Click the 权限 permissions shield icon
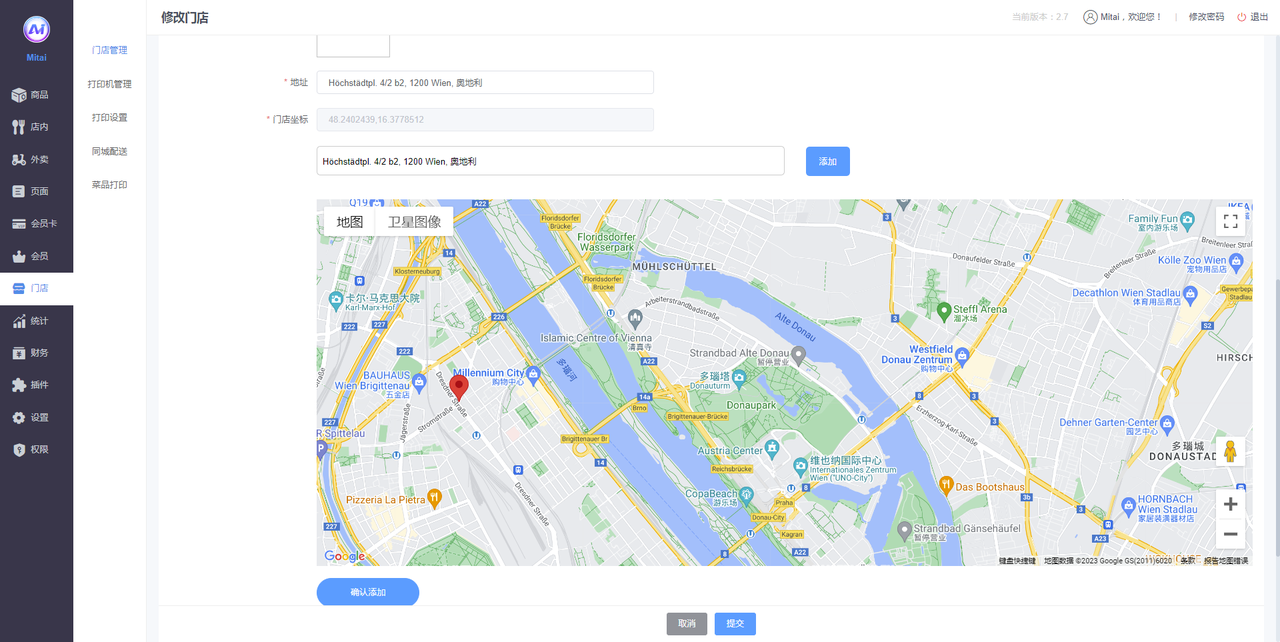This screenshot has width=1280, height=642. coord(18,450)
